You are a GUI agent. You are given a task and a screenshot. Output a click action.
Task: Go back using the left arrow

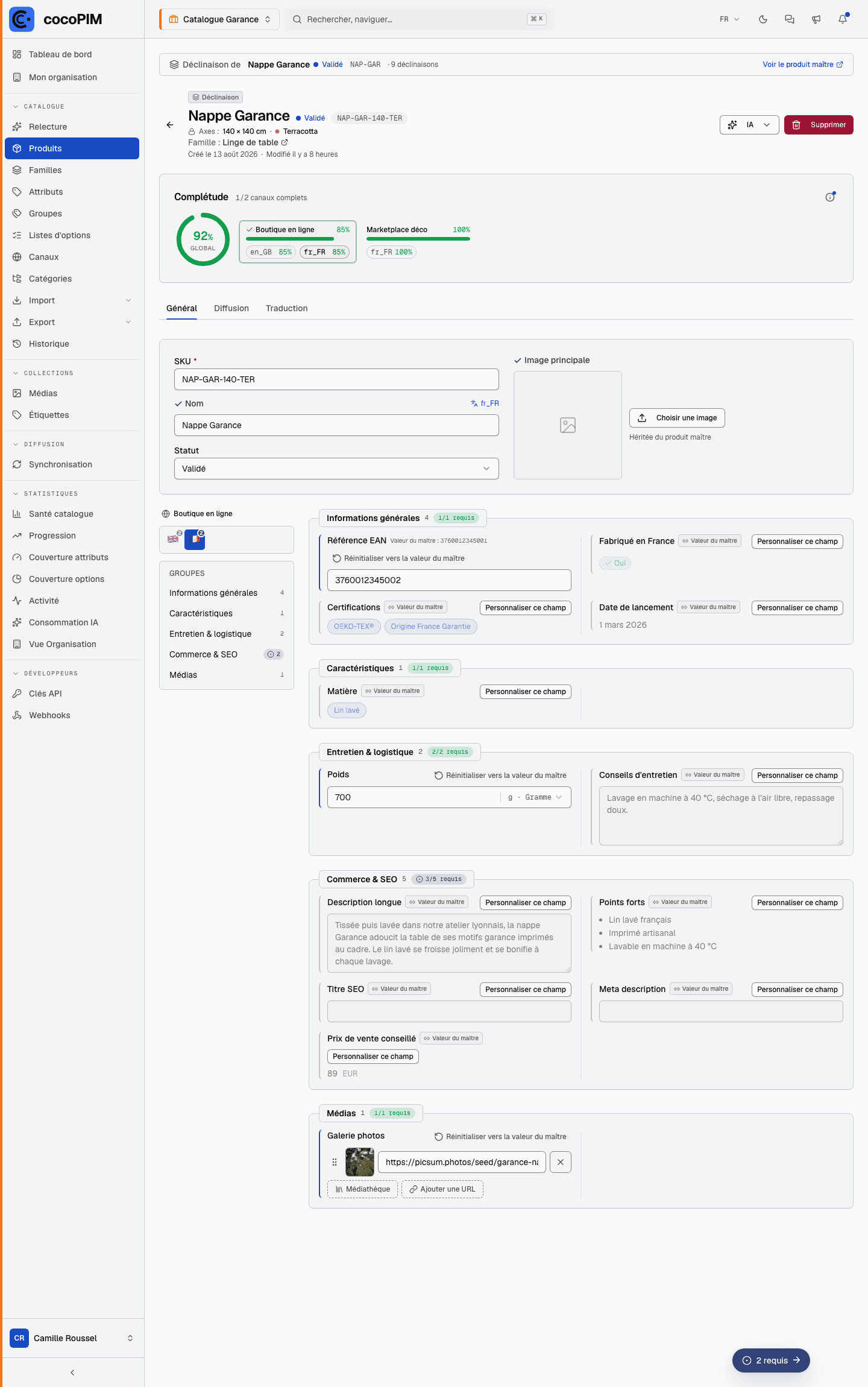point(170,125)
